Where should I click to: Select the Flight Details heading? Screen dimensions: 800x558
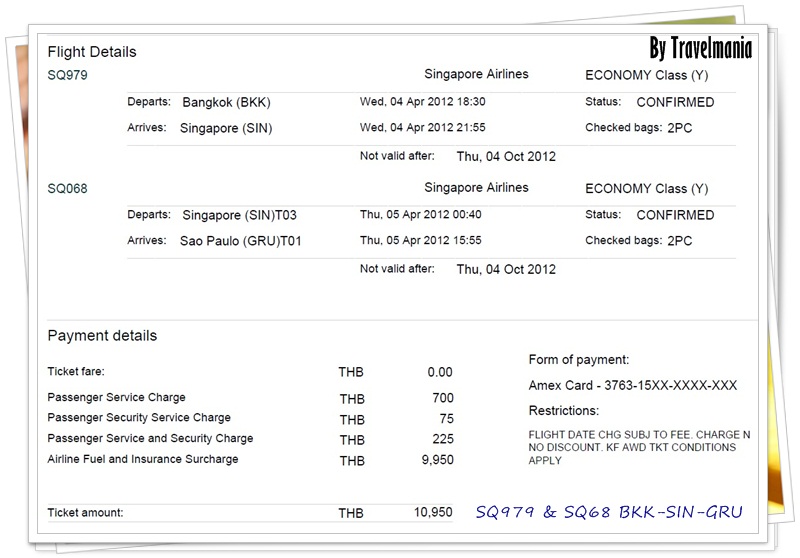tap(92, 52)
